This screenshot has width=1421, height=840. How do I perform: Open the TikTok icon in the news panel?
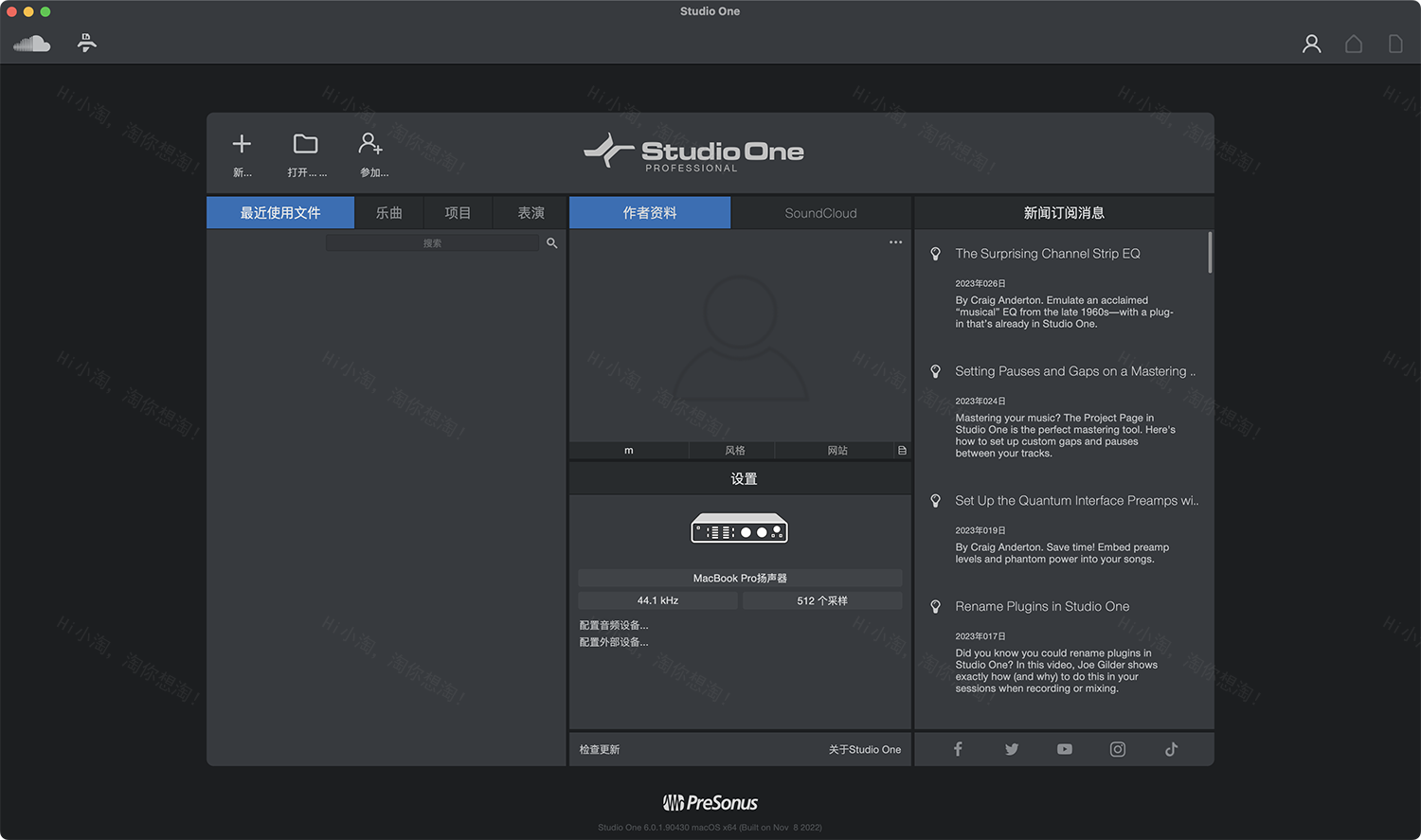1171,748
